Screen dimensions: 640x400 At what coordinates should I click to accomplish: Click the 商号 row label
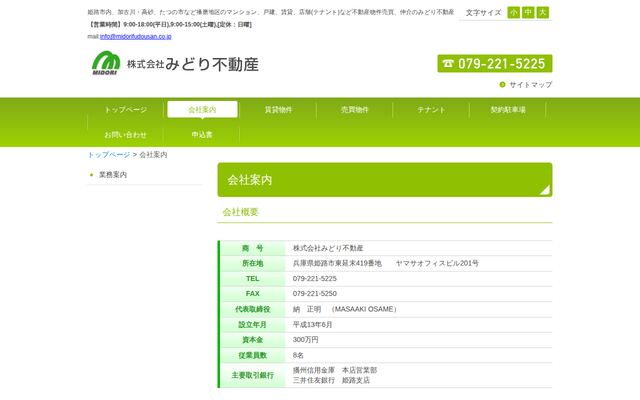[x=253, y=248]
